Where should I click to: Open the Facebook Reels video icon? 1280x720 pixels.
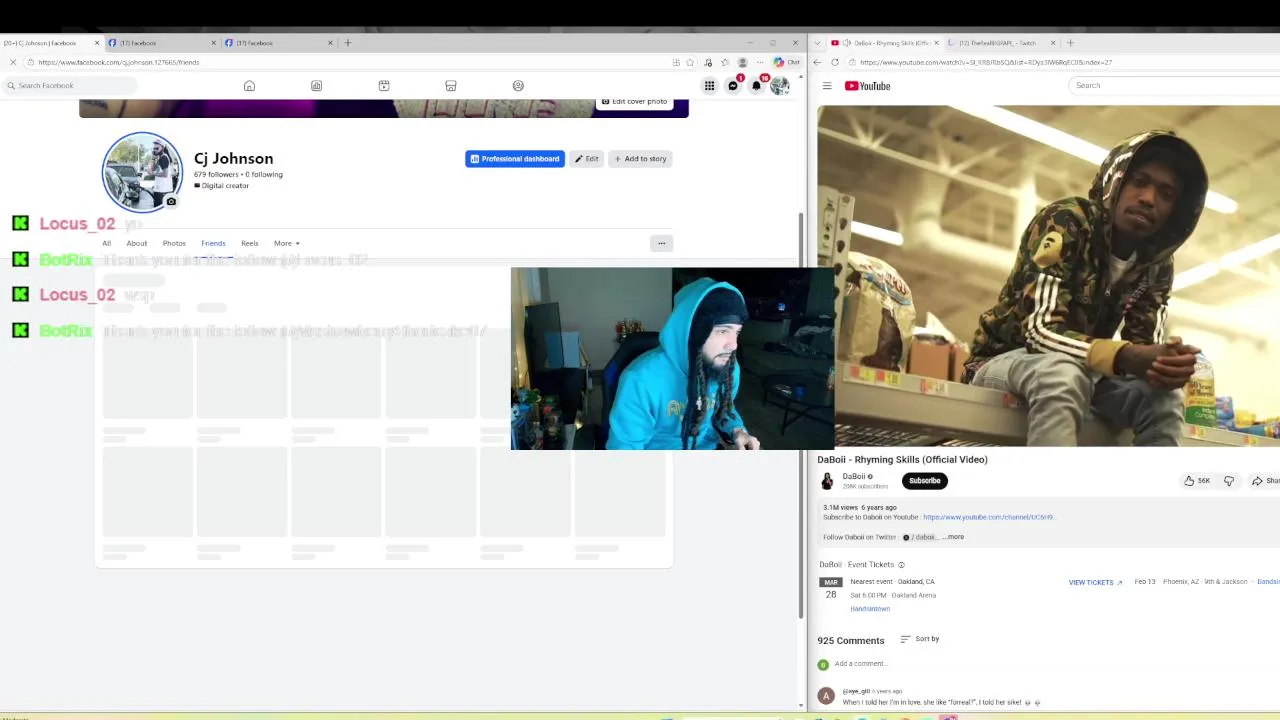[x=384, y=86]
